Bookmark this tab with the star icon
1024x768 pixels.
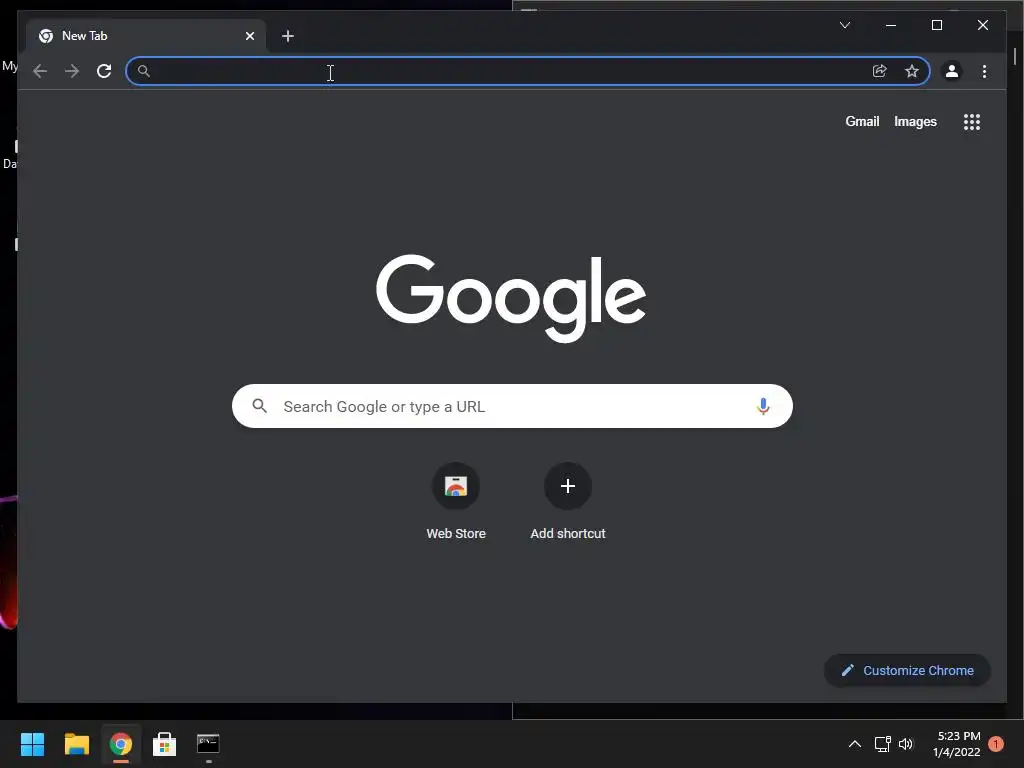pos(912,71)
